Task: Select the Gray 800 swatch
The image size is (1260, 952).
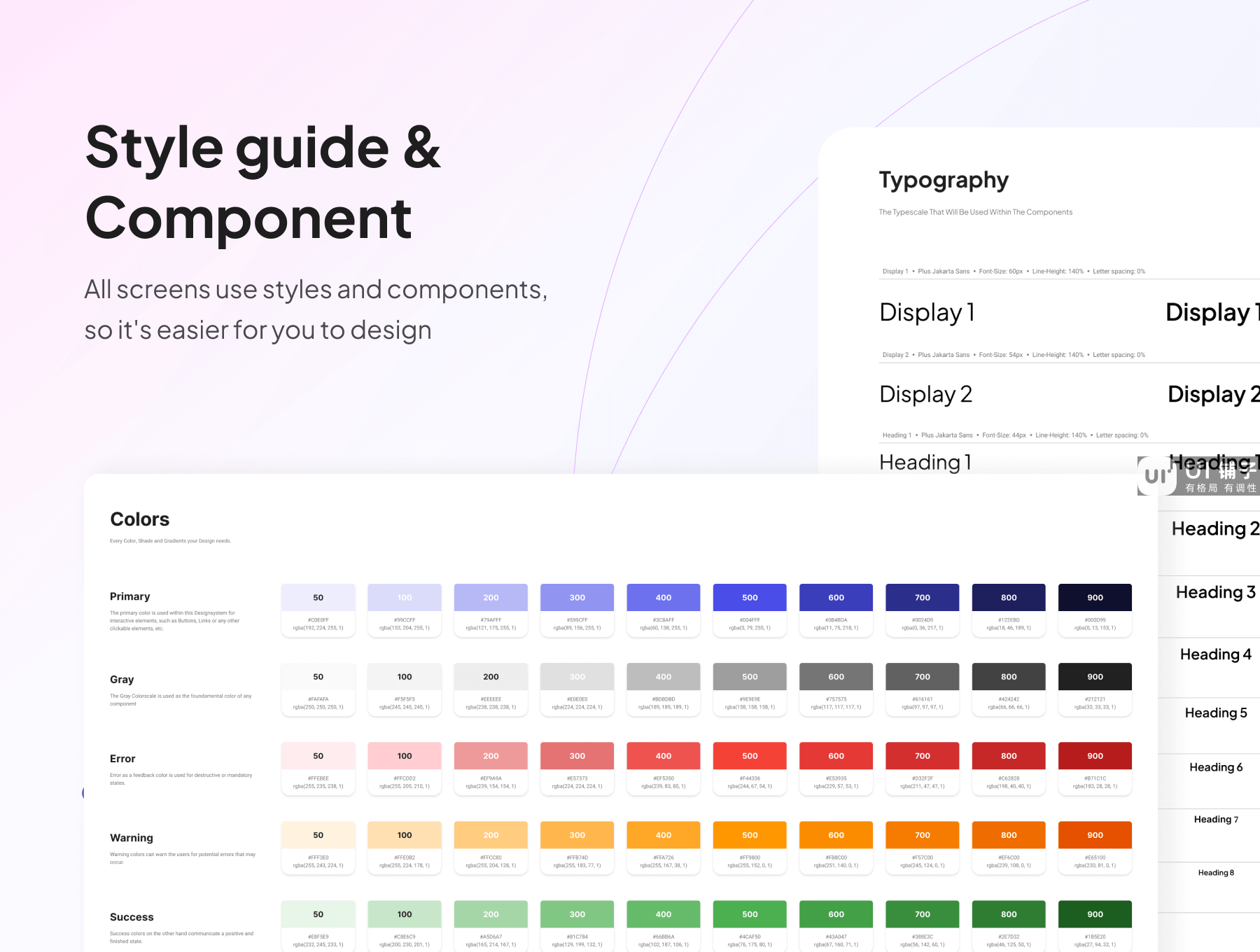Action: click(1009, 689)
